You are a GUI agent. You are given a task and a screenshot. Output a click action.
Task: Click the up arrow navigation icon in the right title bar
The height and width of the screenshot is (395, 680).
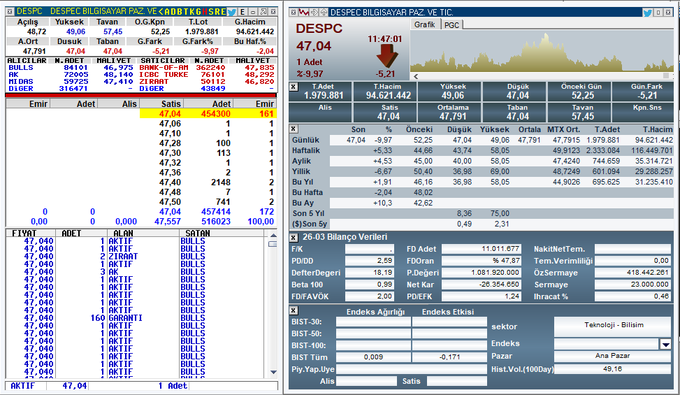(x=324, y=13)
